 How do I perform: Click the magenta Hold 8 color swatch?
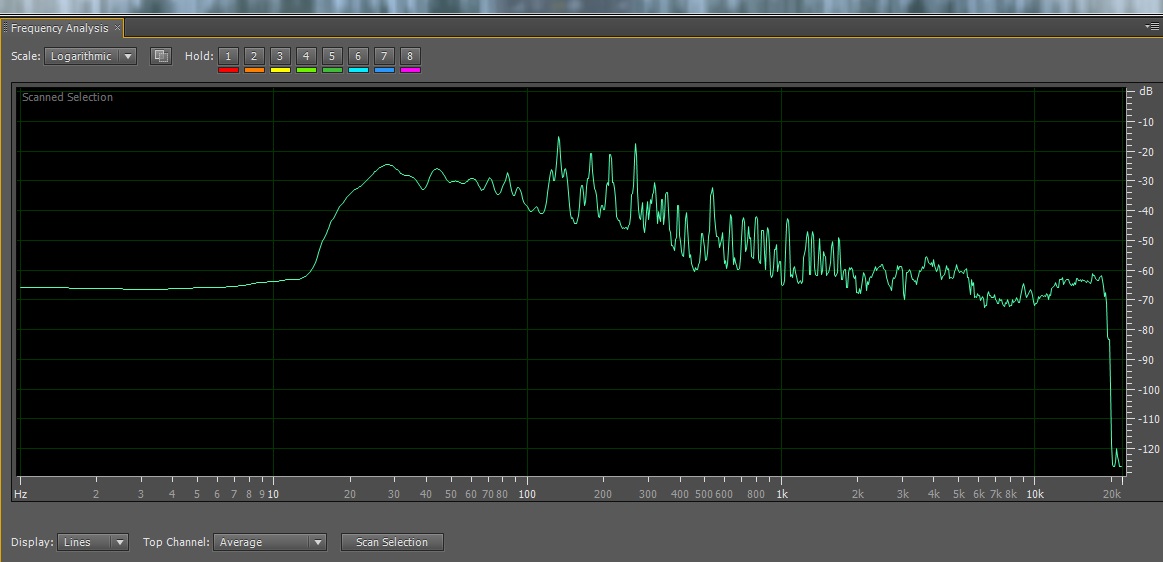click(x=410, y=70)
